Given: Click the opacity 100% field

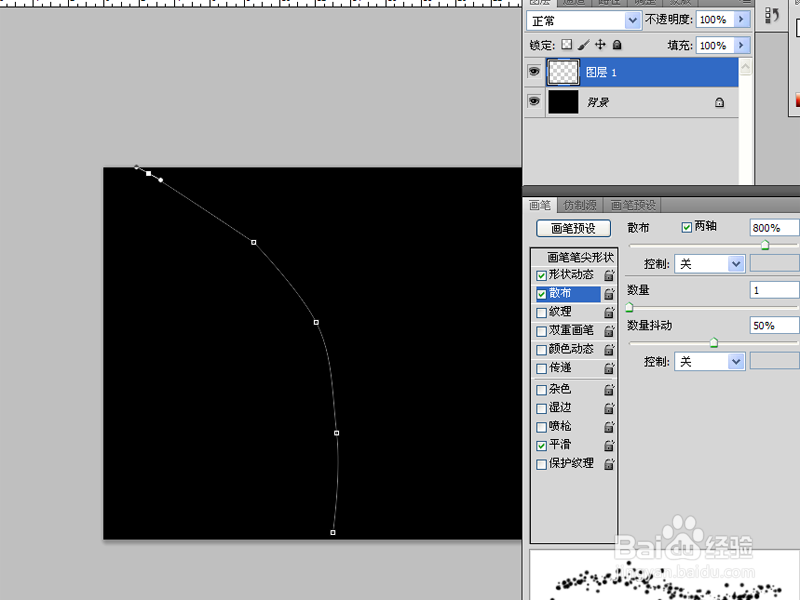Looking at the screenshot, I should (715, 19).
